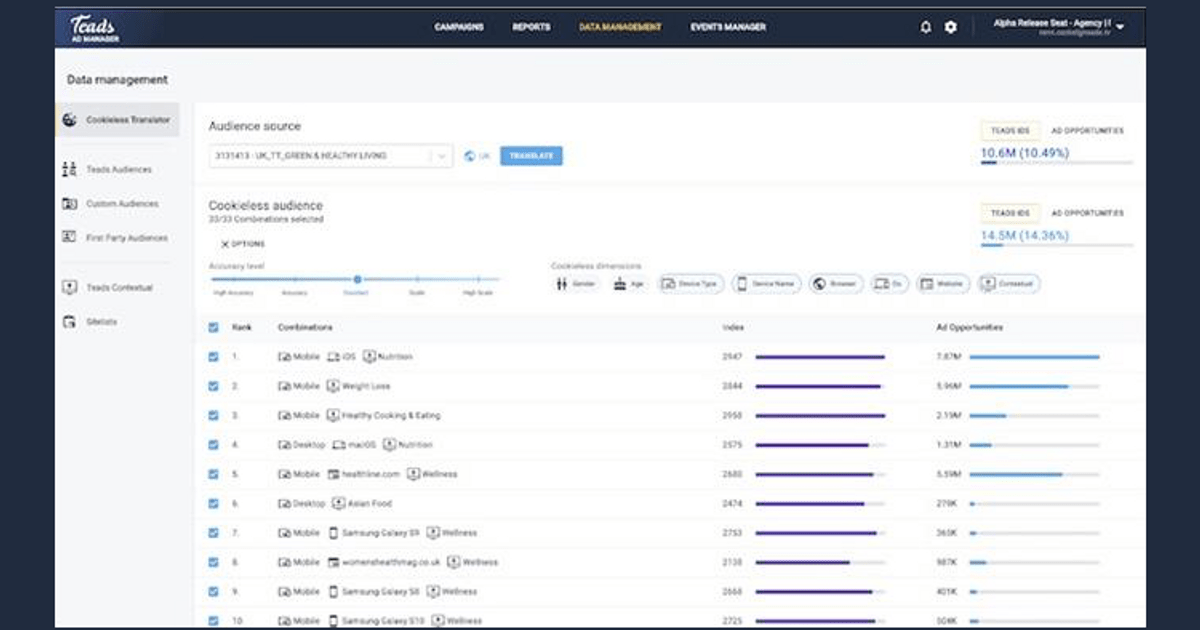
Task: Click the Translate button
Action: (x=531, y=156)
